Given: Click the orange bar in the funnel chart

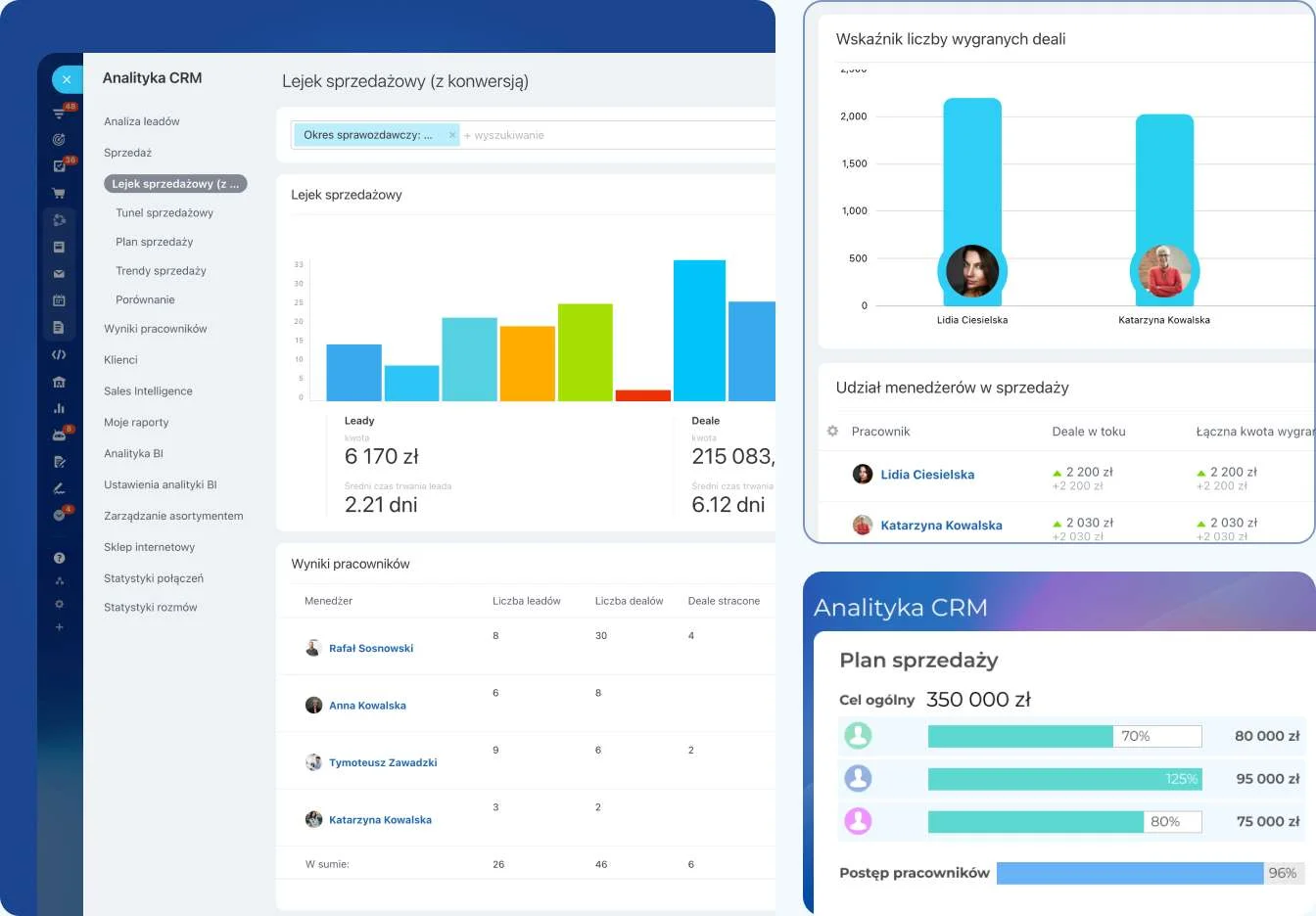Looking at the screenshot, I should tap(528, 363).
